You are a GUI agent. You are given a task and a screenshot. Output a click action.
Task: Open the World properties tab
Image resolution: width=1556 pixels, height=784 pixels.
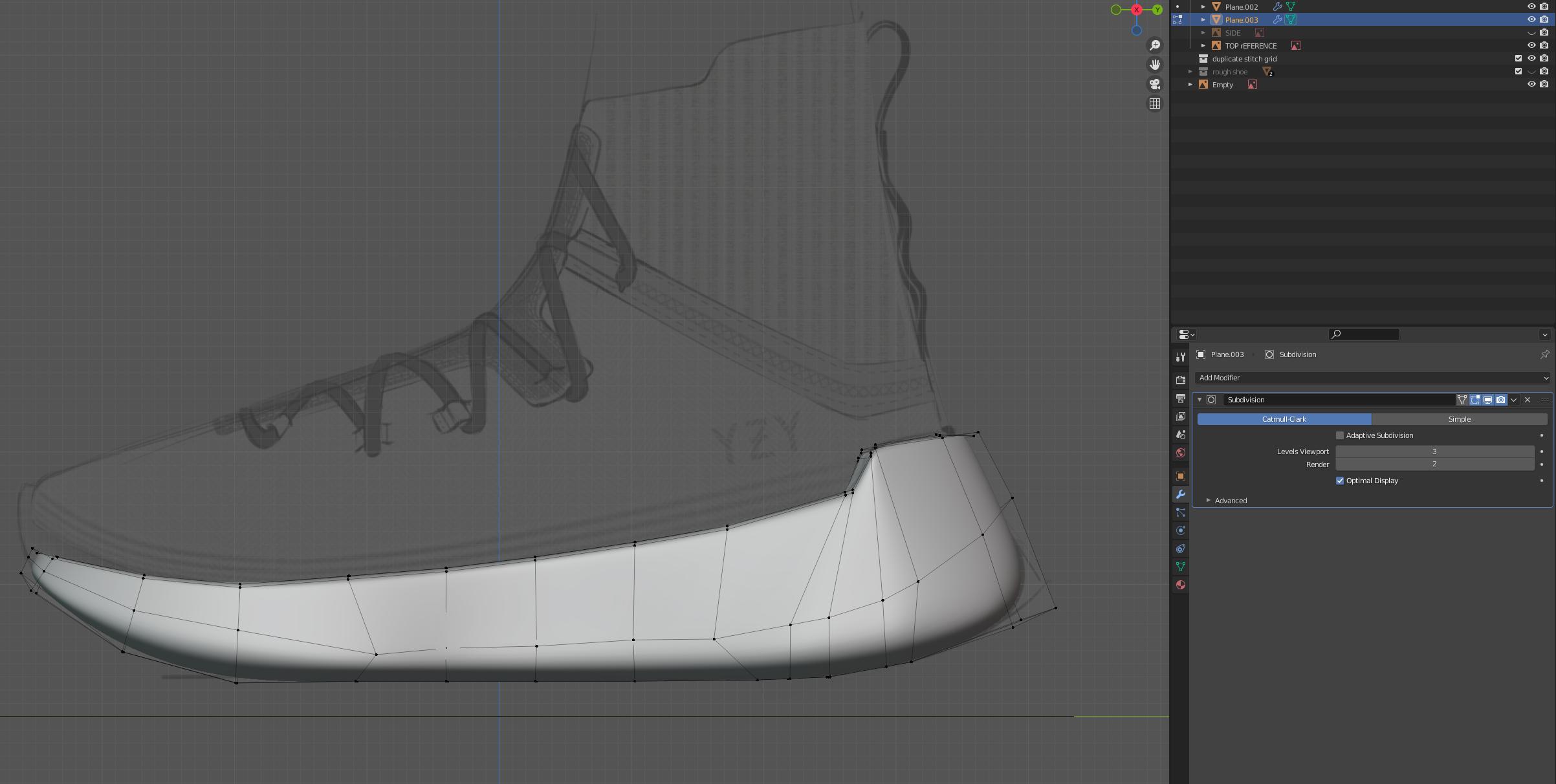[1180, 453]
